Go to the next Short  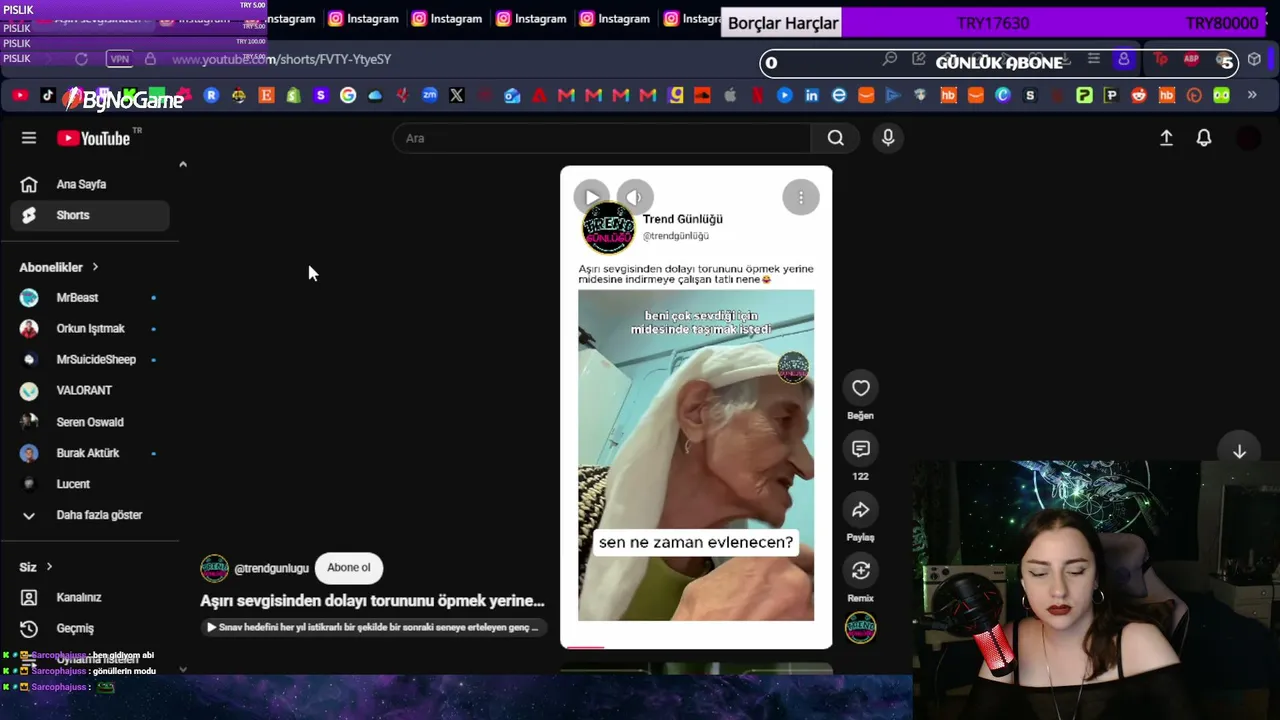point(1239,452)
